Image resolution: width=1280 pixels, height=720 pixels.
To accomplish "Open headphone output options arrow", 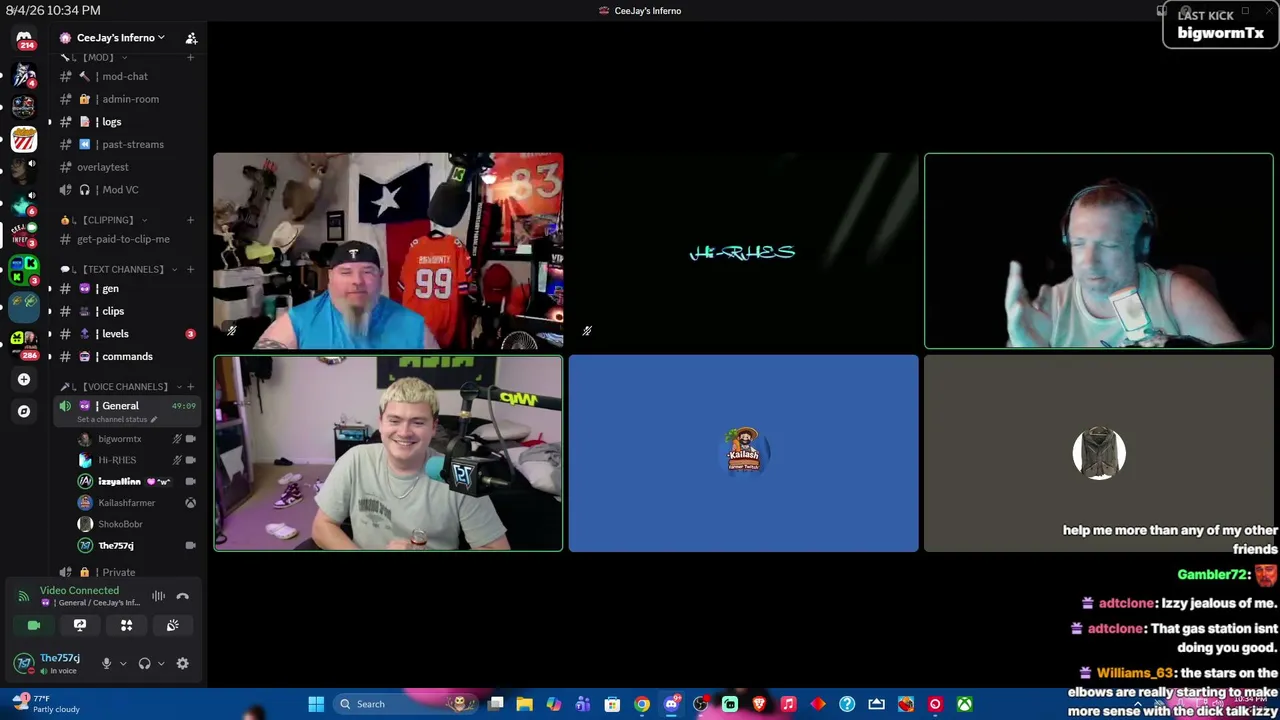I will coord(161,663).
